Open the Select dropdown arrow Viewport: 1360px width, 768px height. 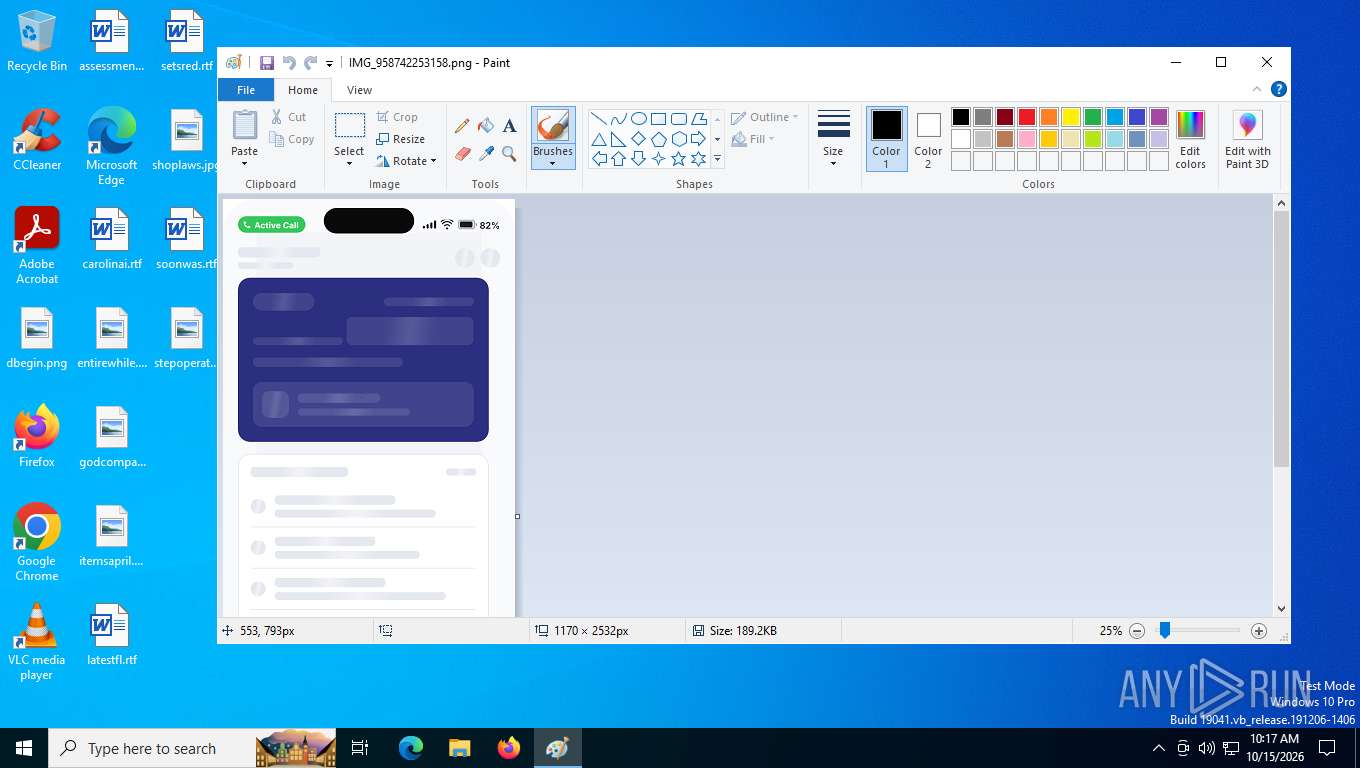[349, 164]
